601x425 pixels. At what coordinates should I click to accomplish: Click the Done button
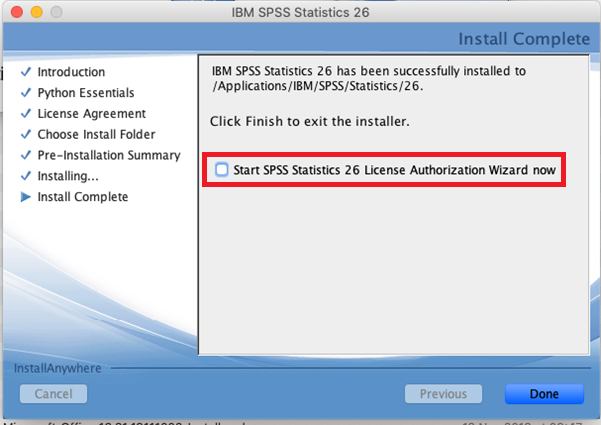544,394
